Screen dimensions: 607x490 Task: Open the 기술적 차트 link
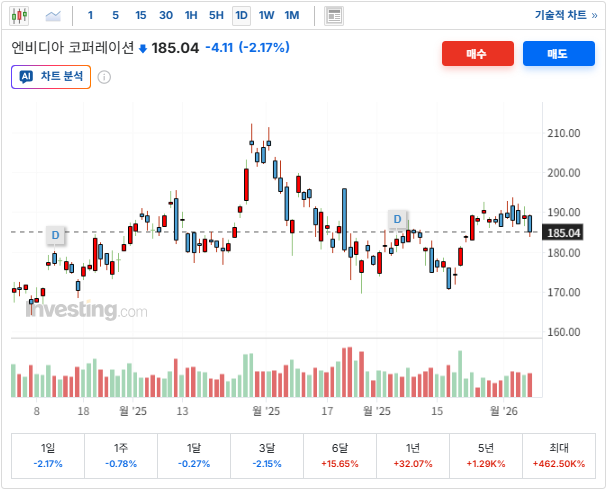click(x=566, y=15)
